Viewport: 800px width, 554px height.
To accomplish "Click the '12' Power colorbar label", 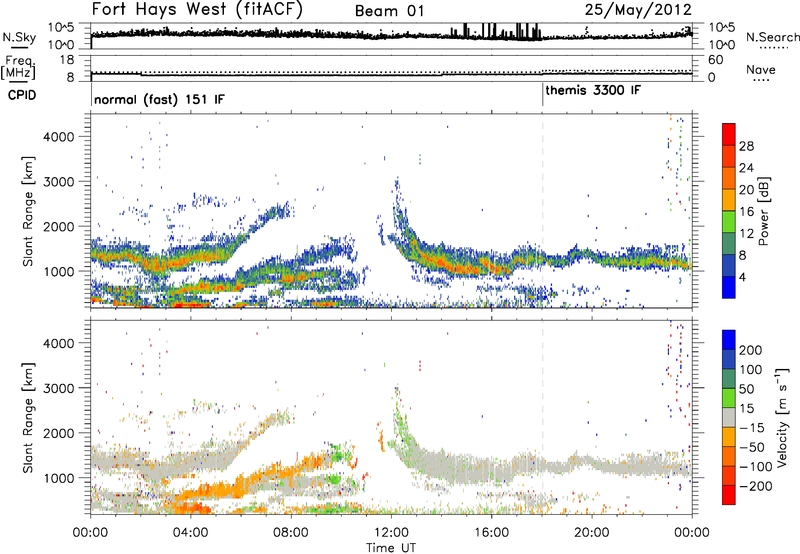I will 746,234.
